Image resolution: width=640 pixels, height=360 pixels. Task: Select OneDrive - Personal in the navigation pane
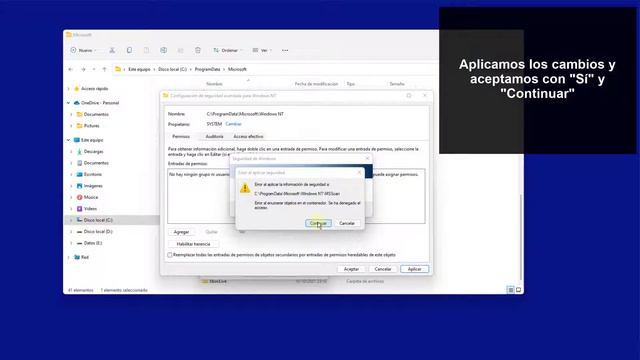point(100,103)
